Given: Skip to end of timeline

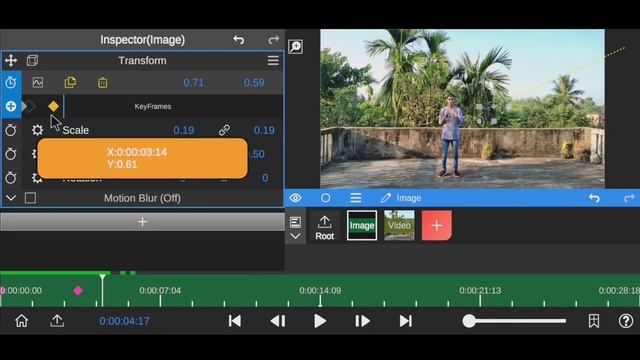Looking at the screenshot, I should [x=405, y=321].
